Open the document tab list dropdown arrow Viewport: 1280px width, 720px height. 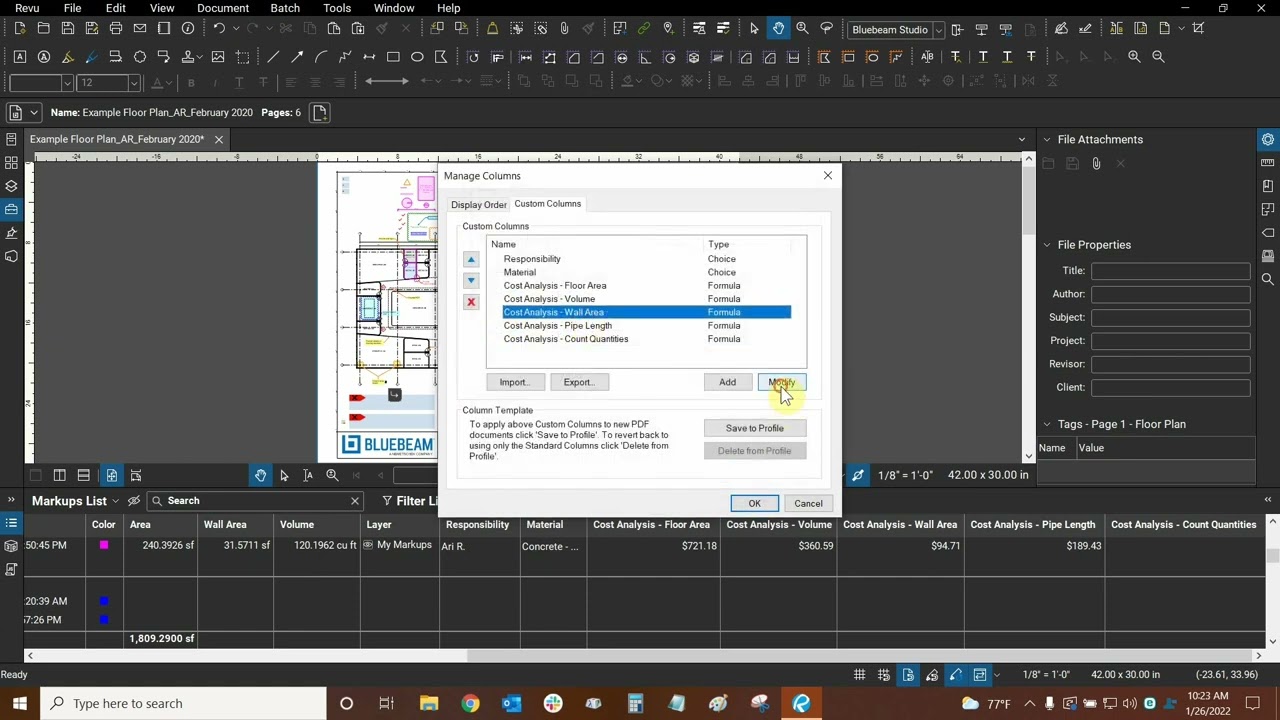1021,140
